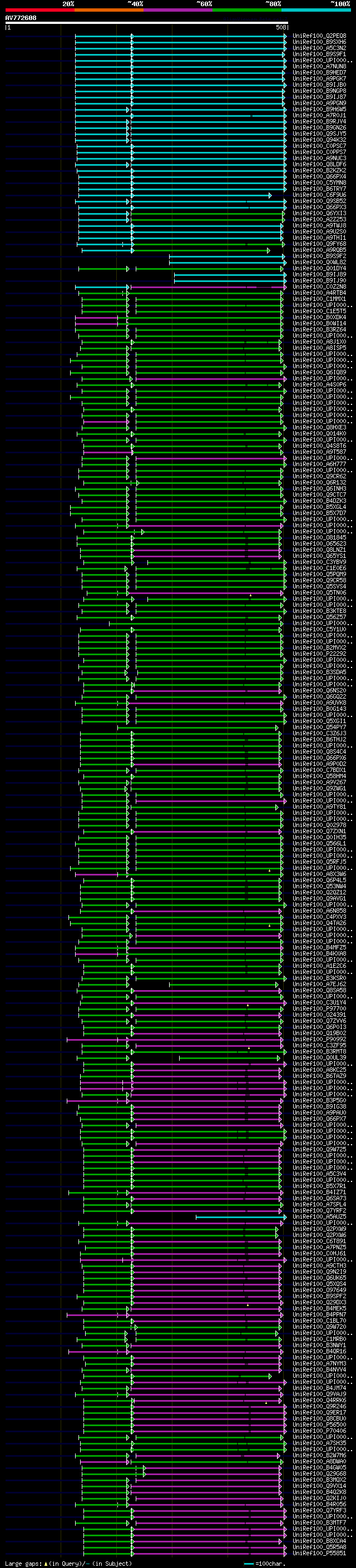Open hit UniRef100_A5C3N2
The image size is (356, 1568).
pyautogui.click(x=319, y=48)
